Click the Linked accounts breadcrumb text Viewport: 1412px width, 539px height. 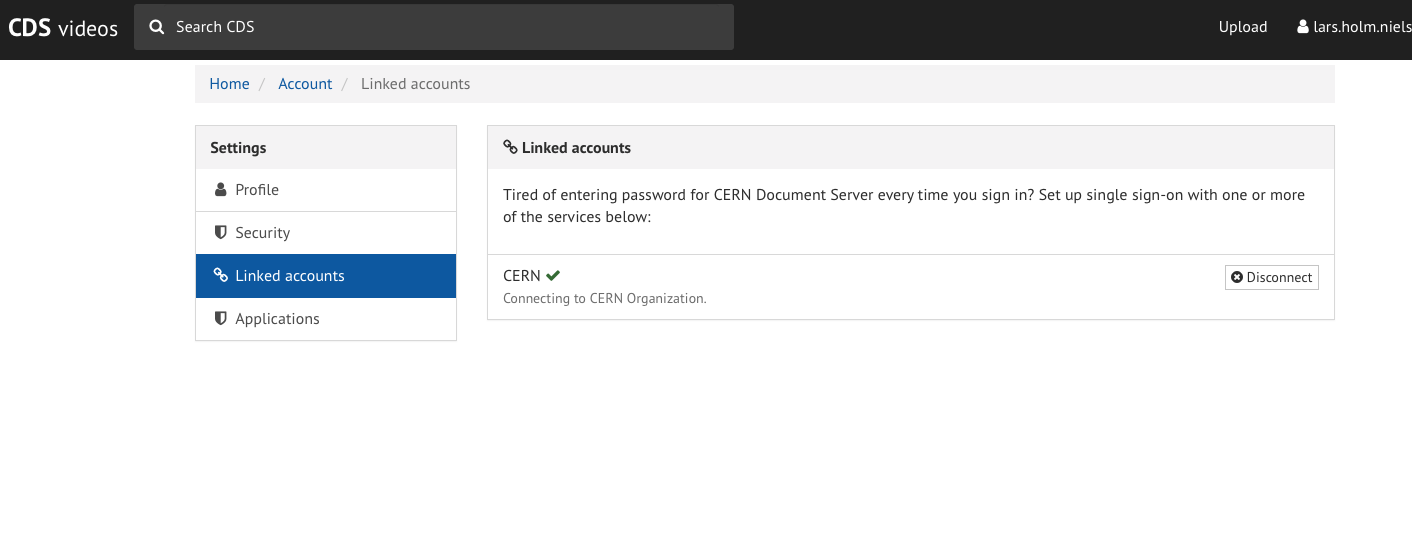[415, 84]
